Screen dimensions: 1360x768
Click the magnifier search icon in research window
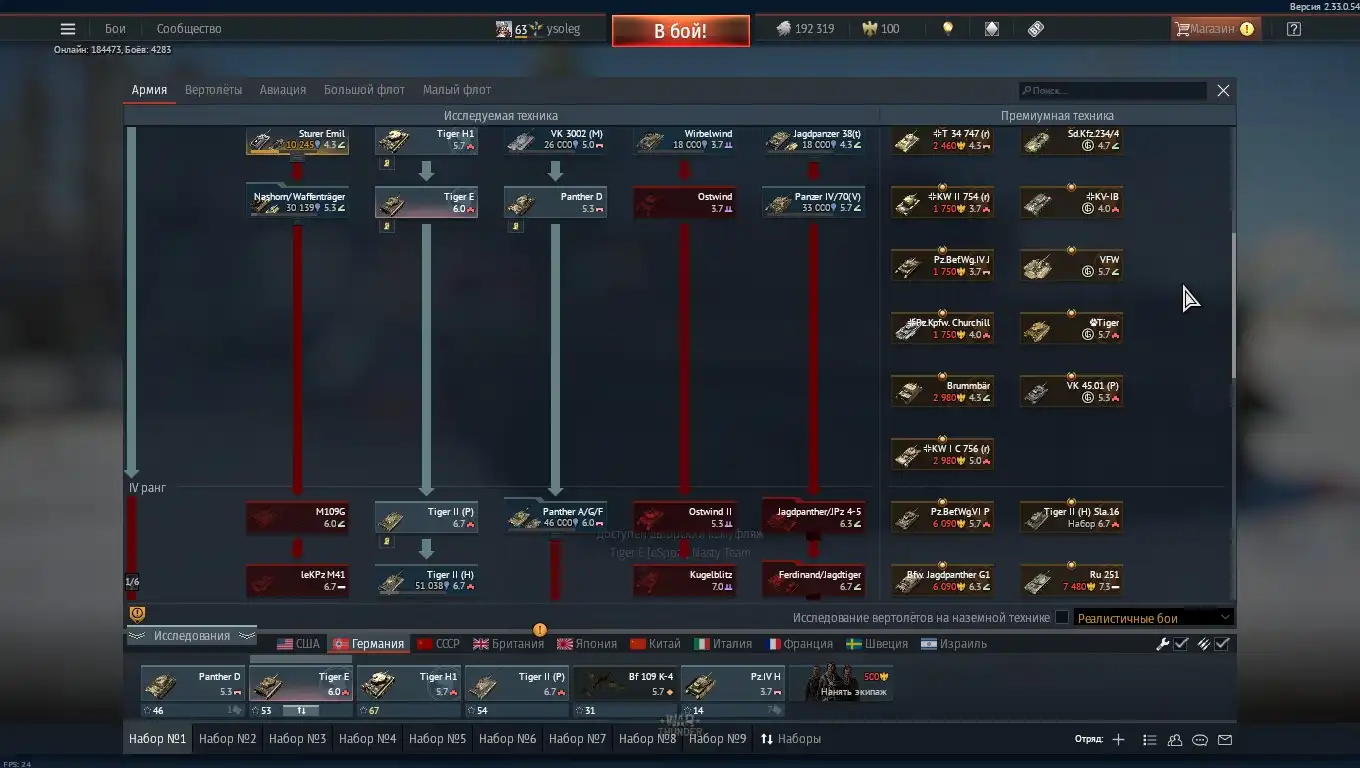pos(1027,91)
